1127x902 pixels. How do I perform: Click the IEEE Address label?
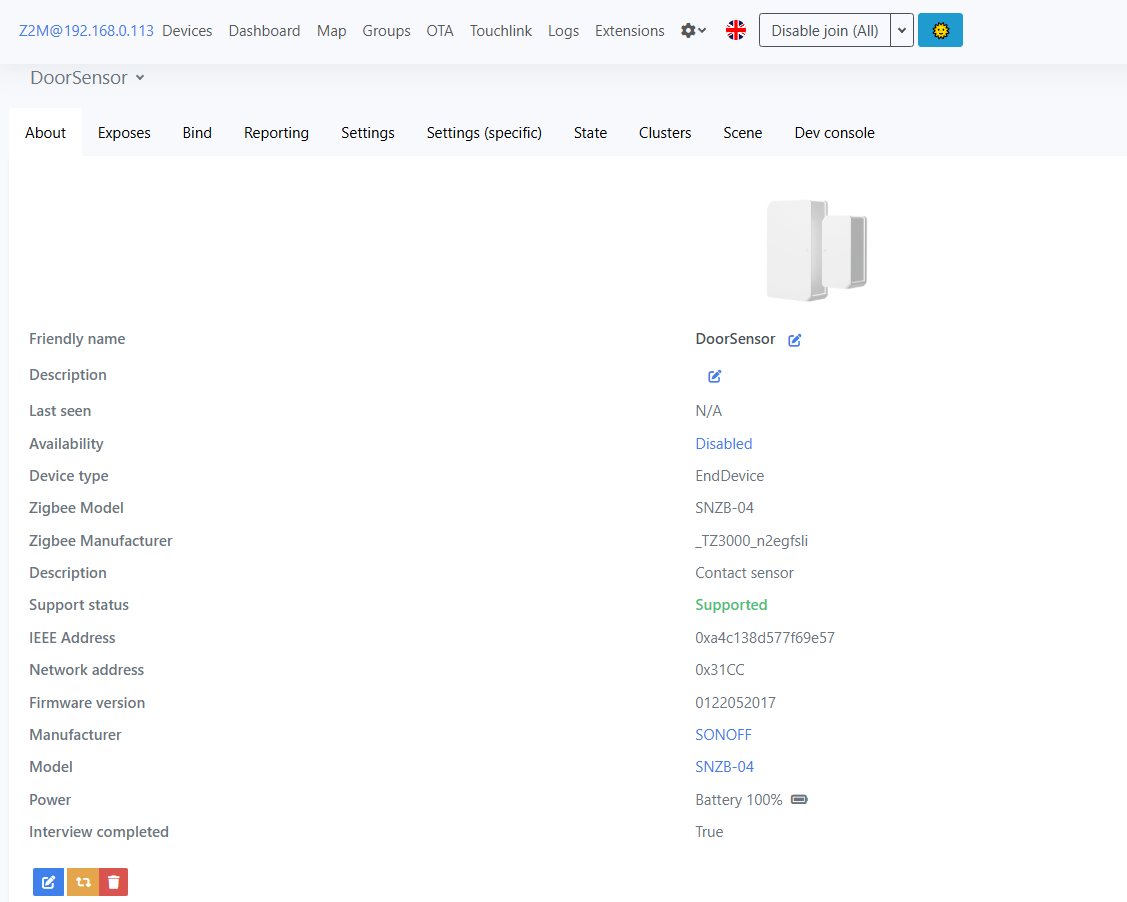coord(72,638)
